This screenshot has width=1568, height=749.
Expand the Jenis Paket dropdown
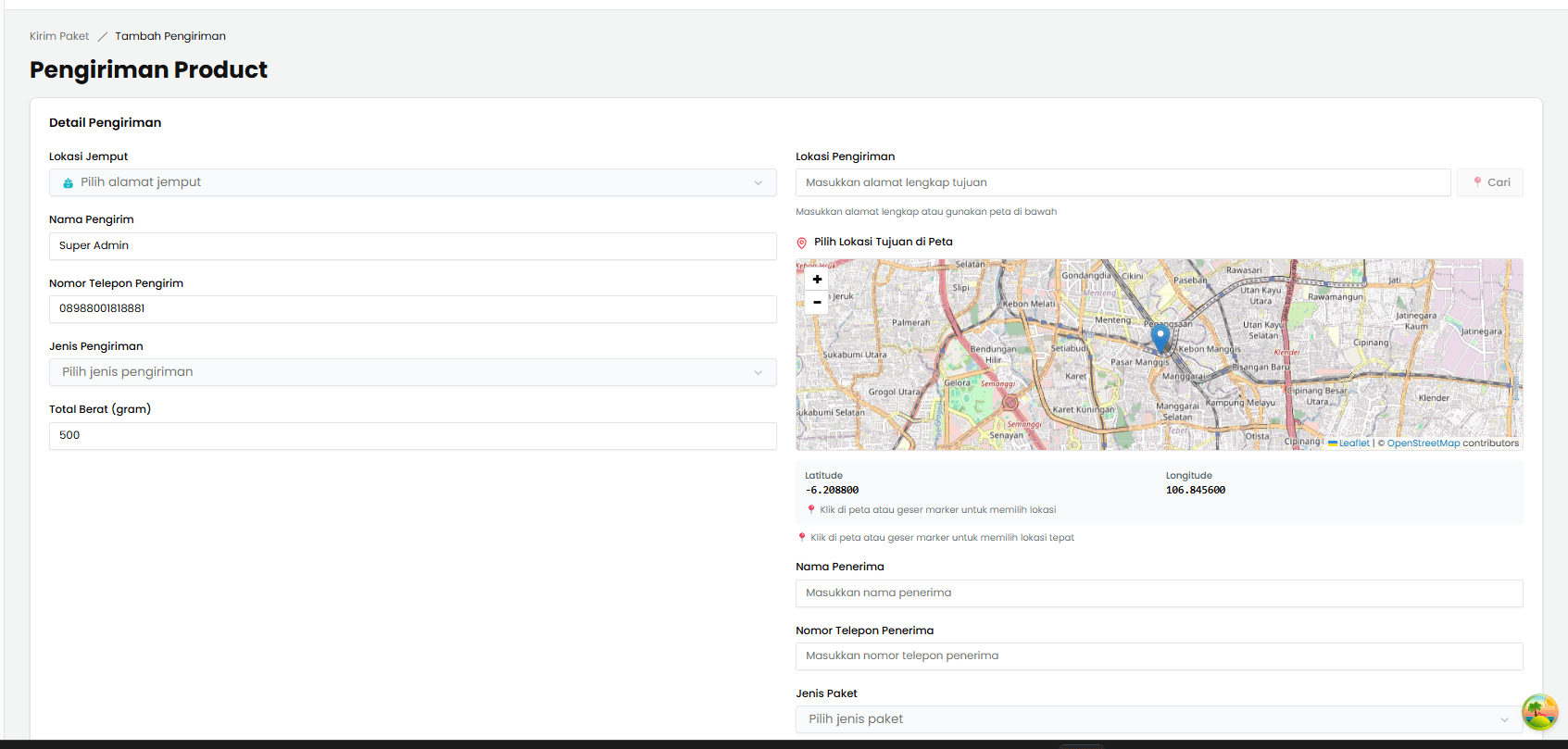tap(1160, 719)
